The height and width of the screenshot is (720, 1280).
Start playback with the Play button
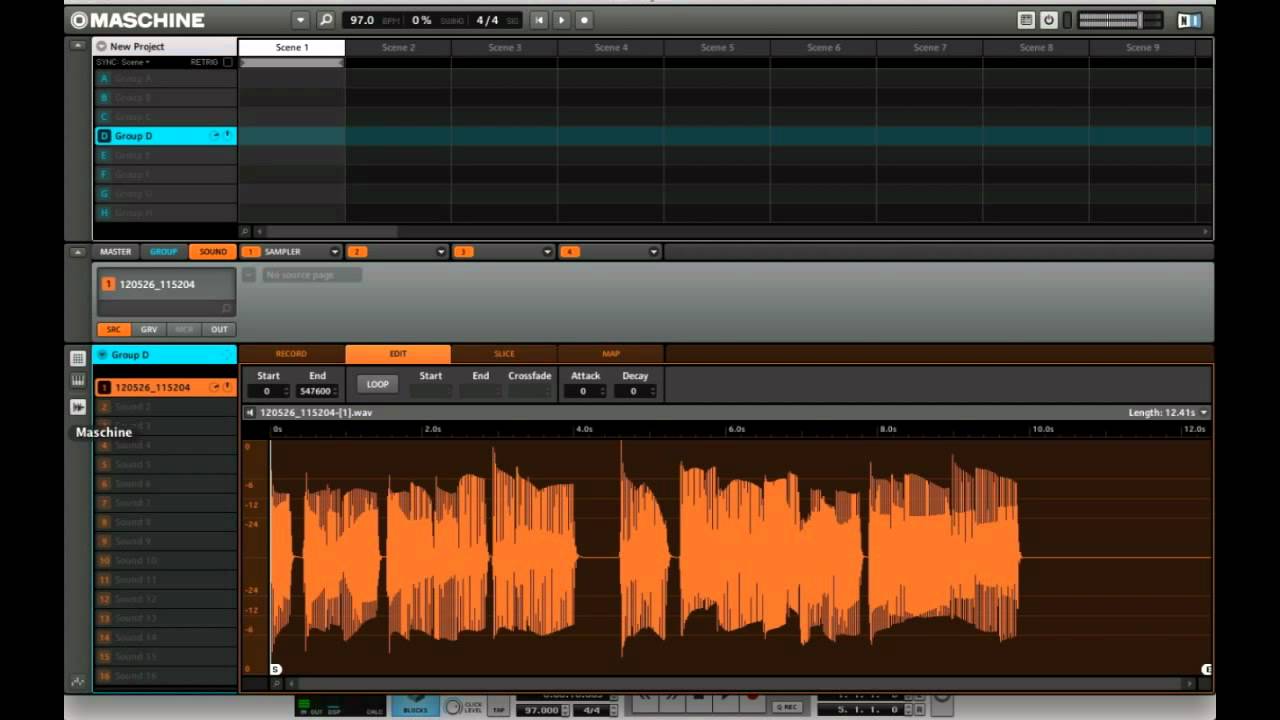(x=561, y=20)
